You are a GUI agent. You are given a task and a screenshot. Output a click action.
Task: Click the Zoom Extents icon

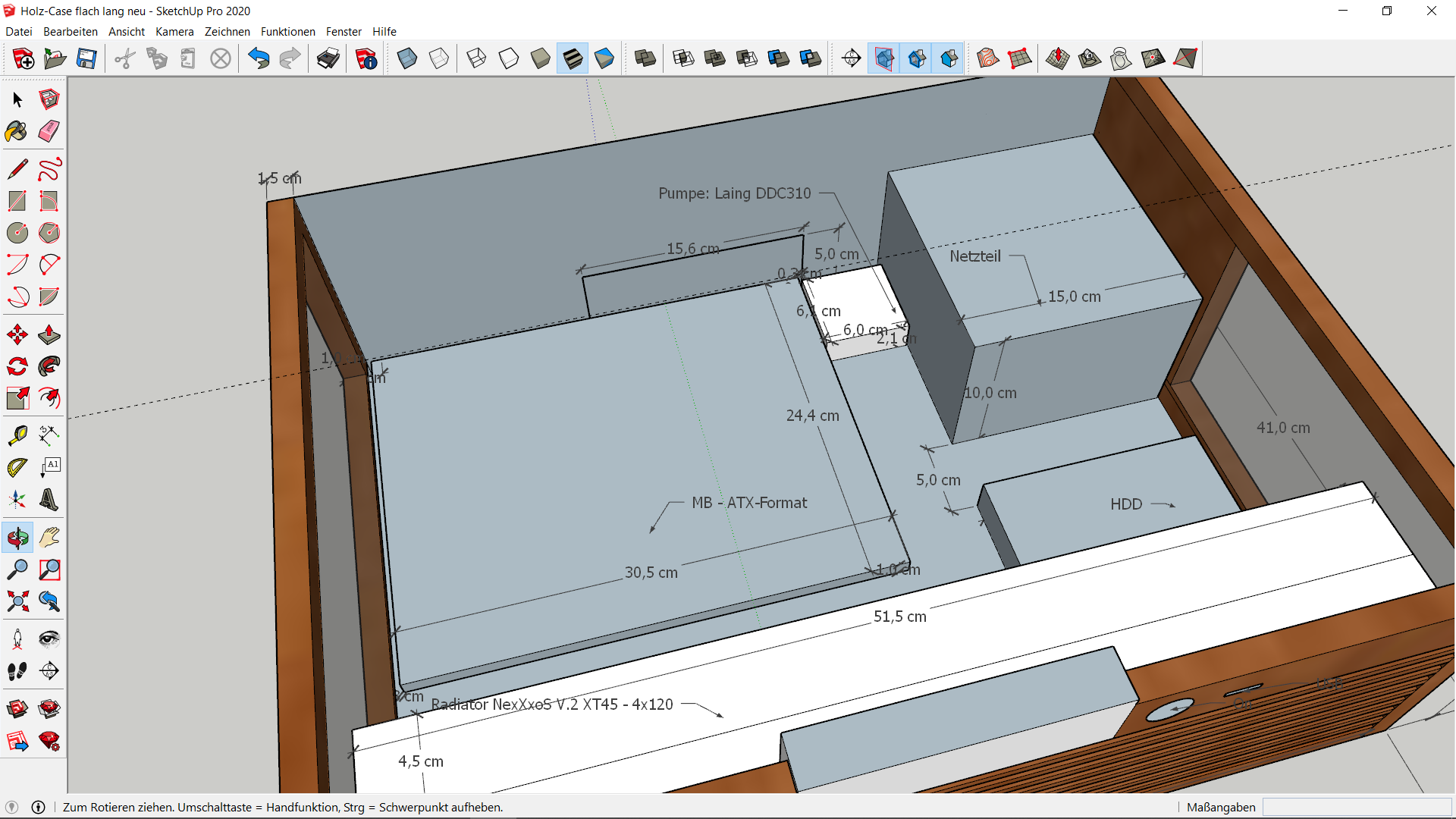17,601
